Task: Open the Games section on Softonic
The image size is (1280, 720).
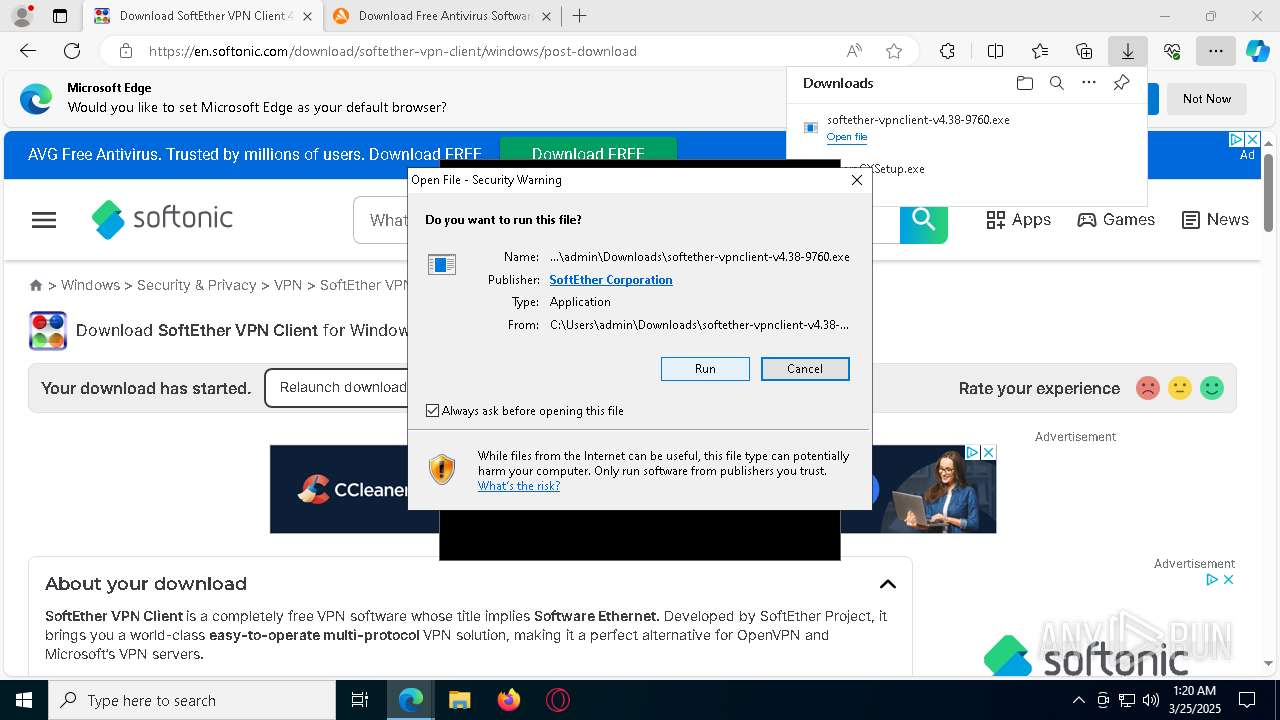Action: 1116,220
